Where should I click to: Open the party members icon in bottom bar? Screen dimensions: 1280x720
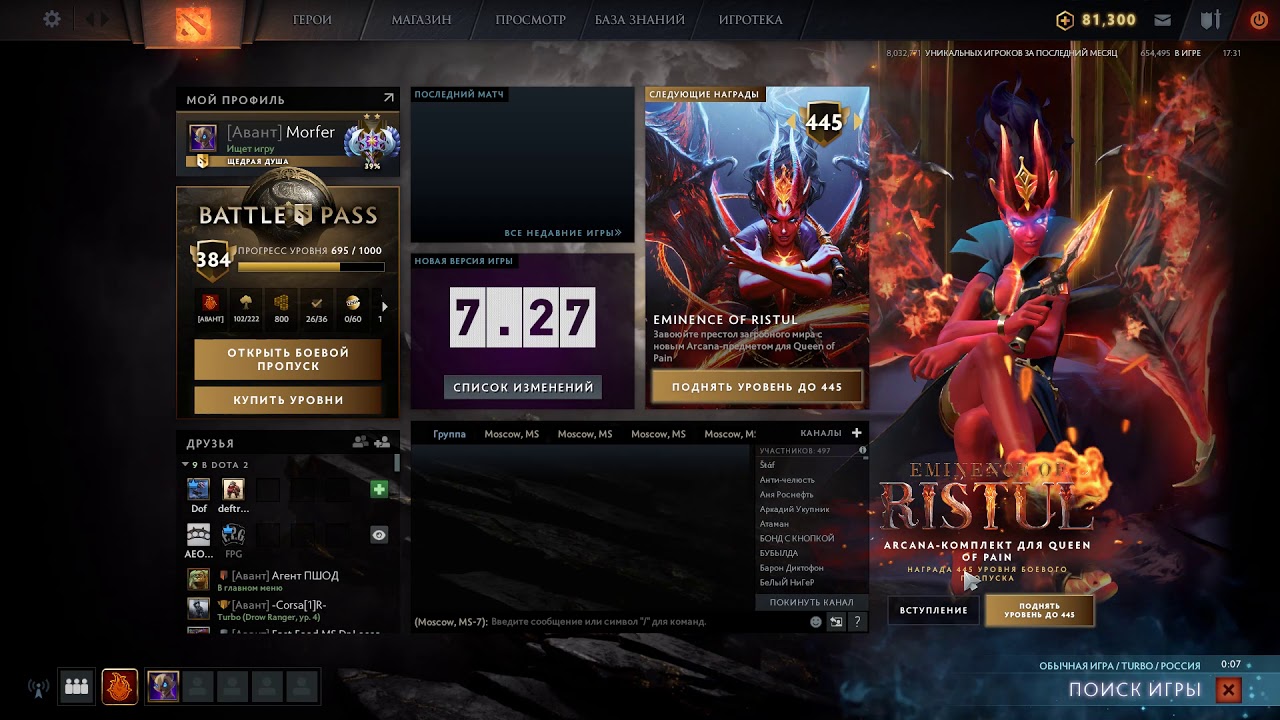click(x=77, y=686)
